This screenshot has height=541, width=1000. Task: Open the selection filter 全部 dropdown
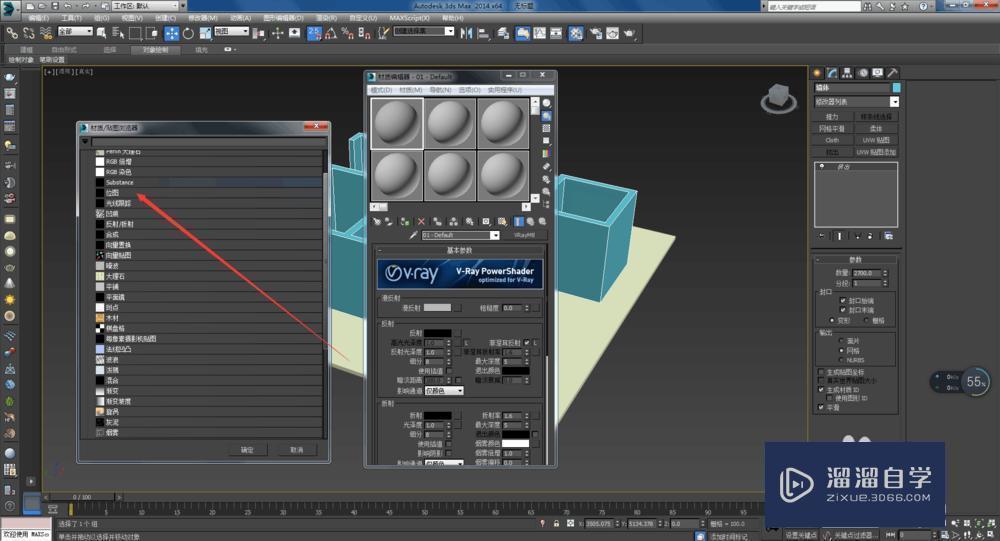(x=75, y=31)
